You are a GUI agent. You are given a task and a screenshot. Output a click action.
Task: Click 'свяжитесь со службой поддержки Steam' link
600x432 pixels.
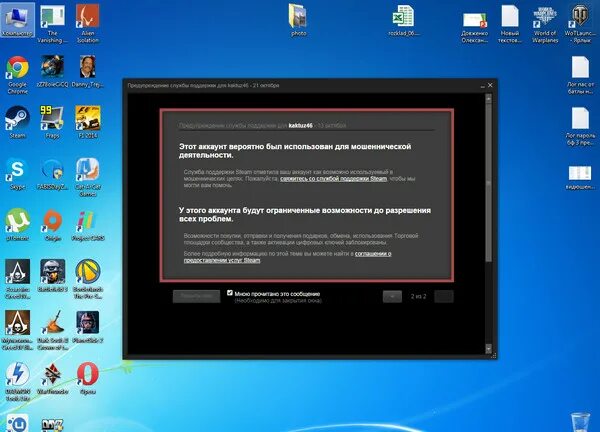[x=333, y=179]
